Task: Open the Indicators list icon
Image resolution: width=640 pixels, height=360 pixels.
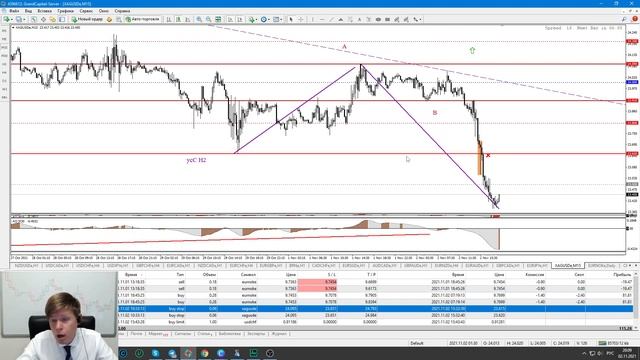Action: pyautogui.click(x=251, y=19)
